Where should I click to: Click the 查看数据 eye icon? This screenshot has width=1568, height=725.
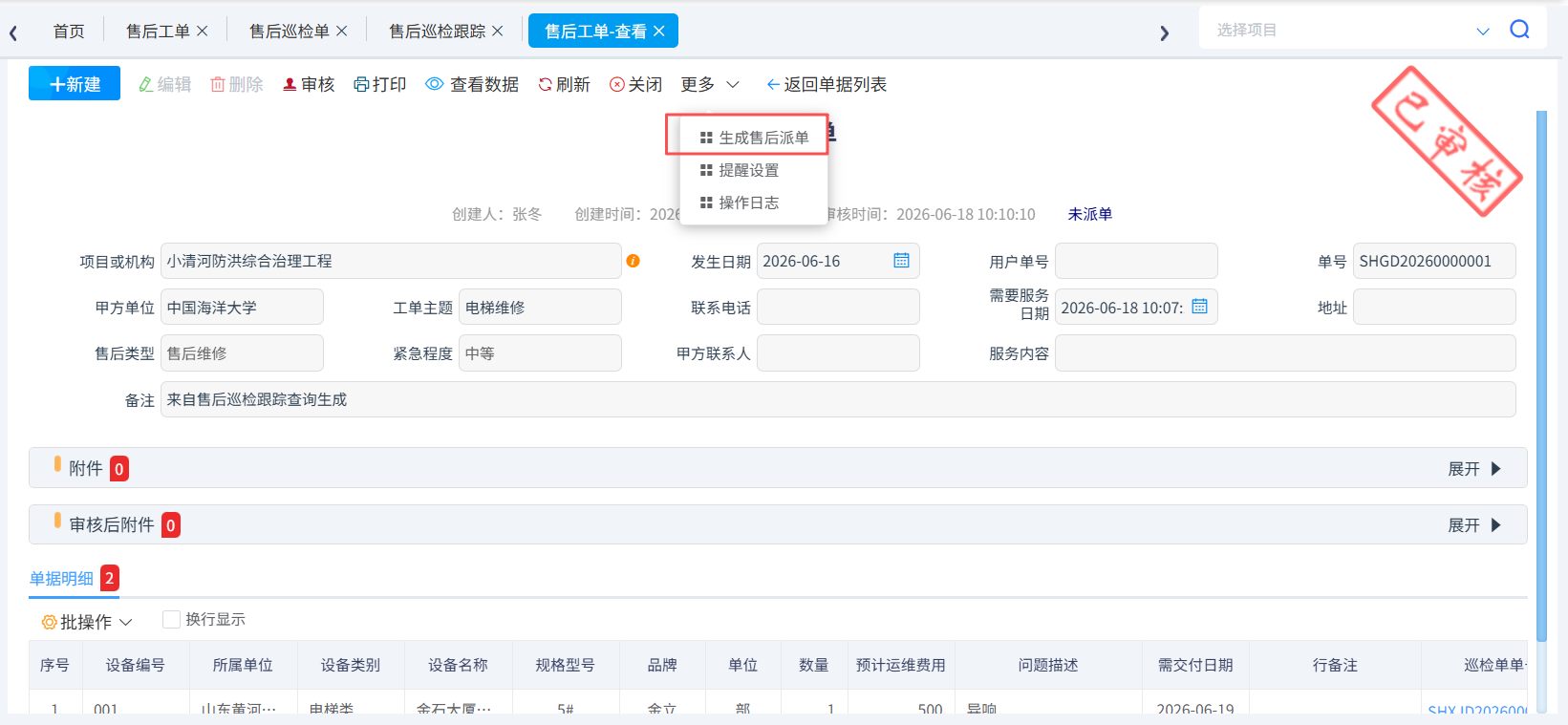(434, 84)
